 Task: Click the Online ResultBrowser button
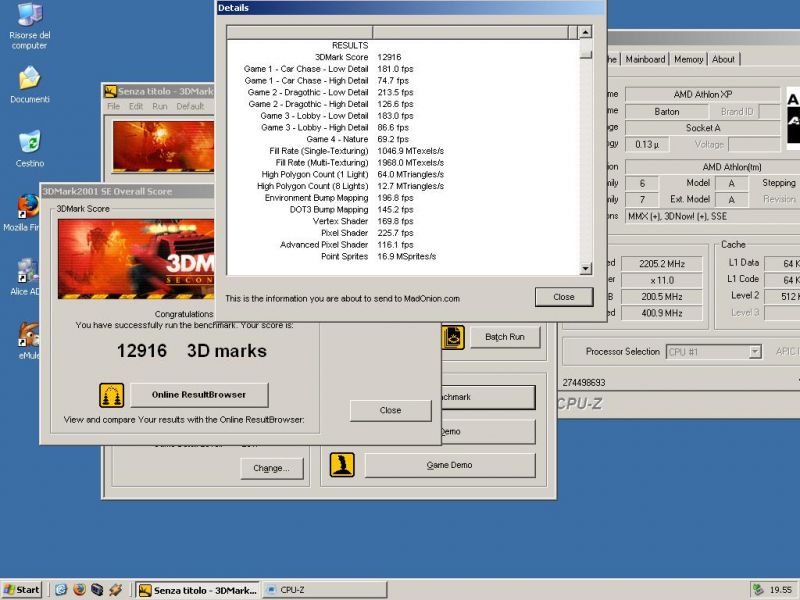point(199,394)
